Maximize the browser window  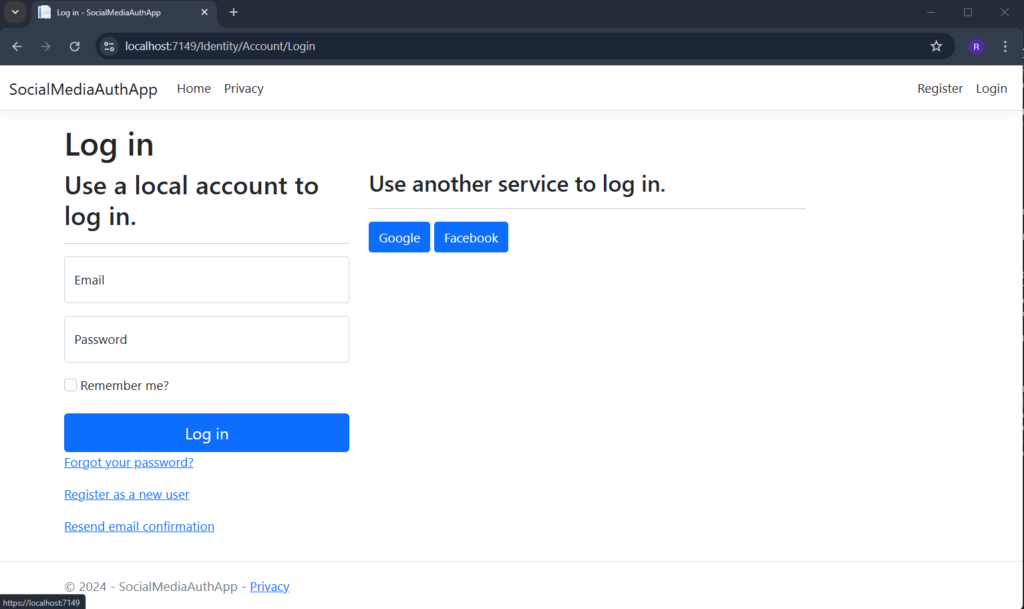click(968, 12)
